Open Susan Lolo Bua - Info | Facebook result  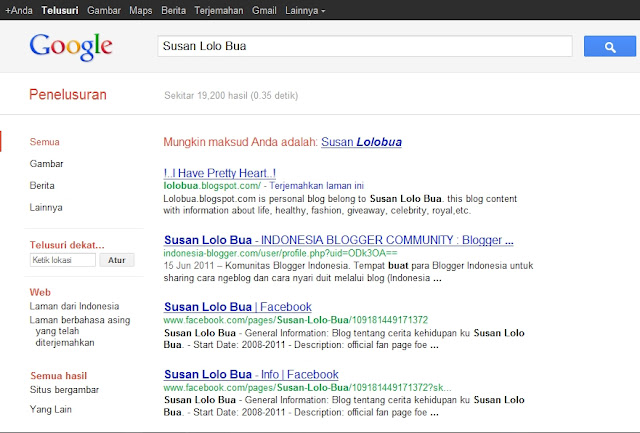[x=251, y=374]
